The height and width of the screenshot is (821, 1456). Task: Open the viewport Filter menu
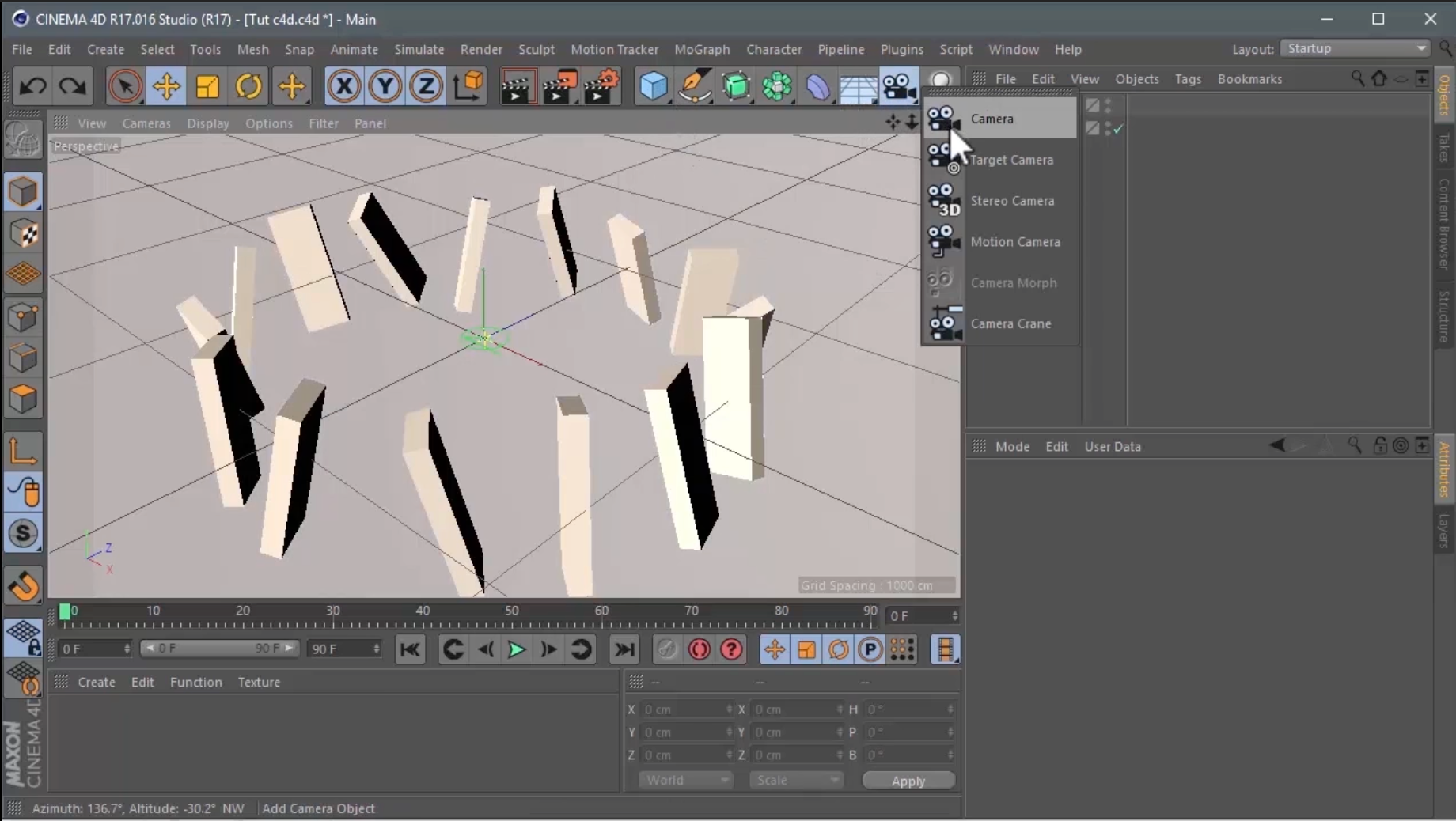tap(324, 123)
